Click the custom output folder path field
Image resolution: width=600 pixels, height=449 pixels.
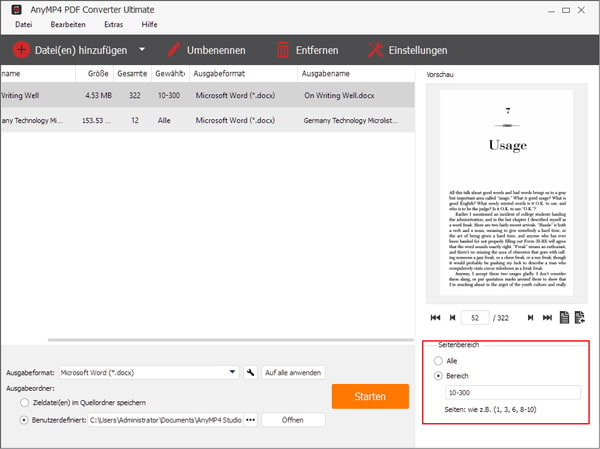click(x=165, y=420)
